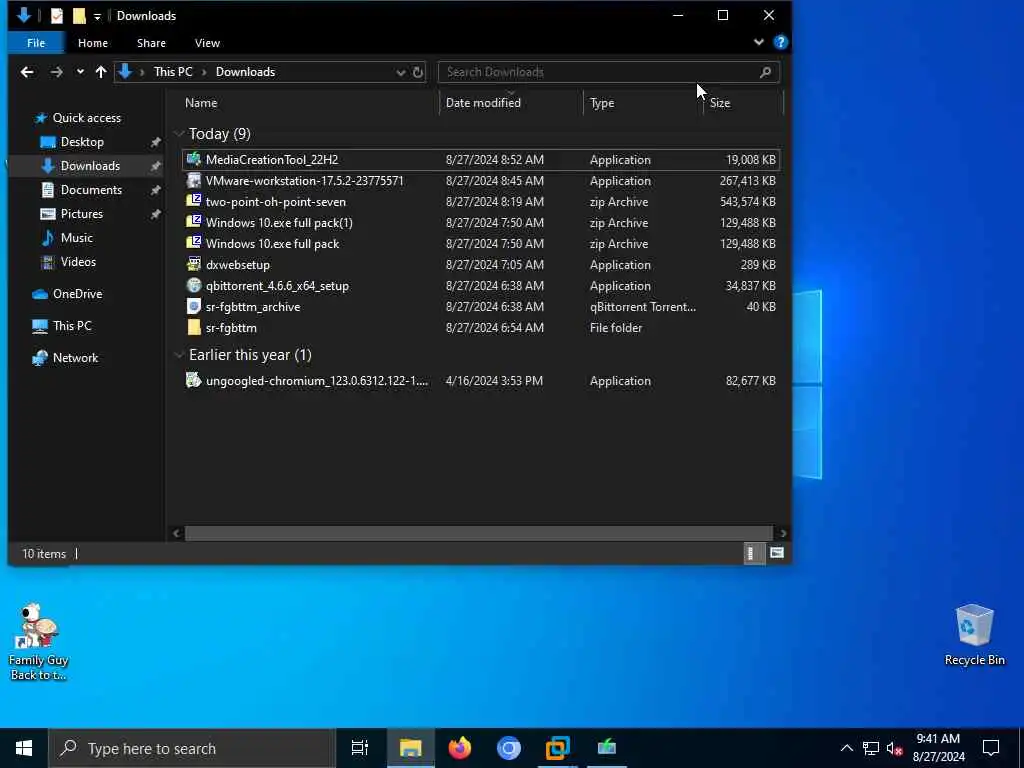Click the taskbar search box
The image size is (1024, 768).
192,748
